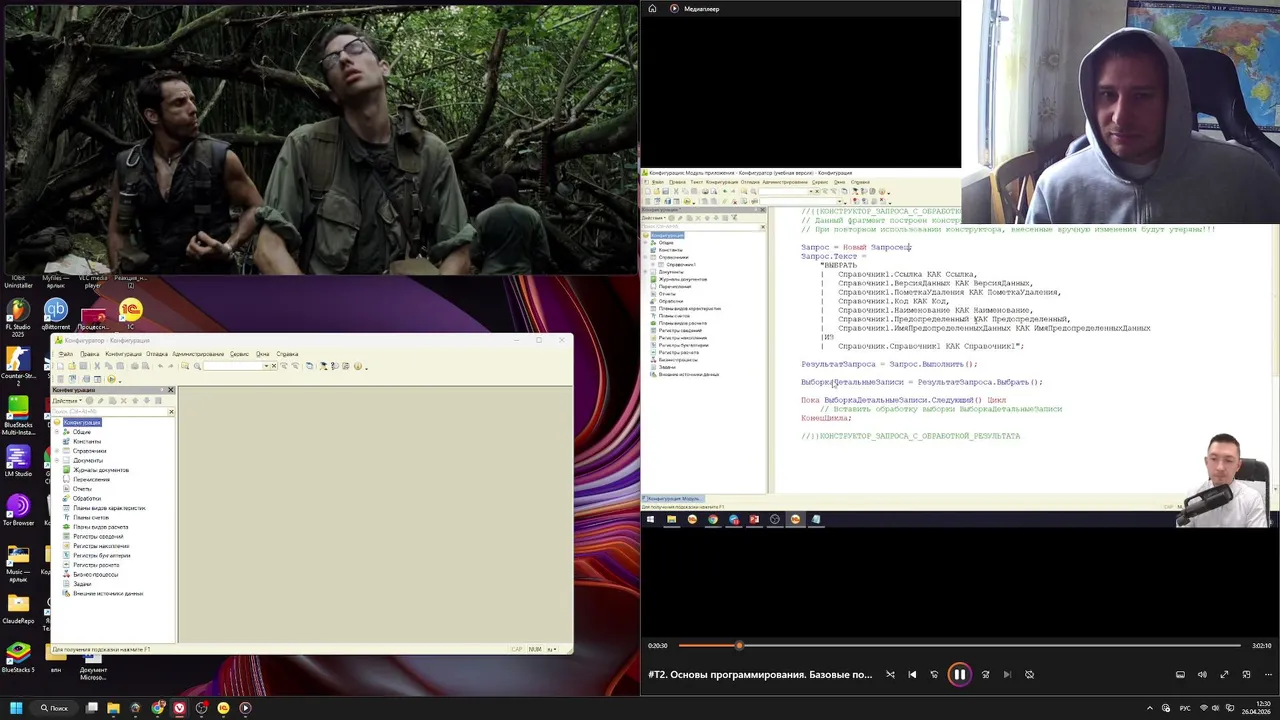
Task: Click the configuration tree search field
Action: (110, 411)
